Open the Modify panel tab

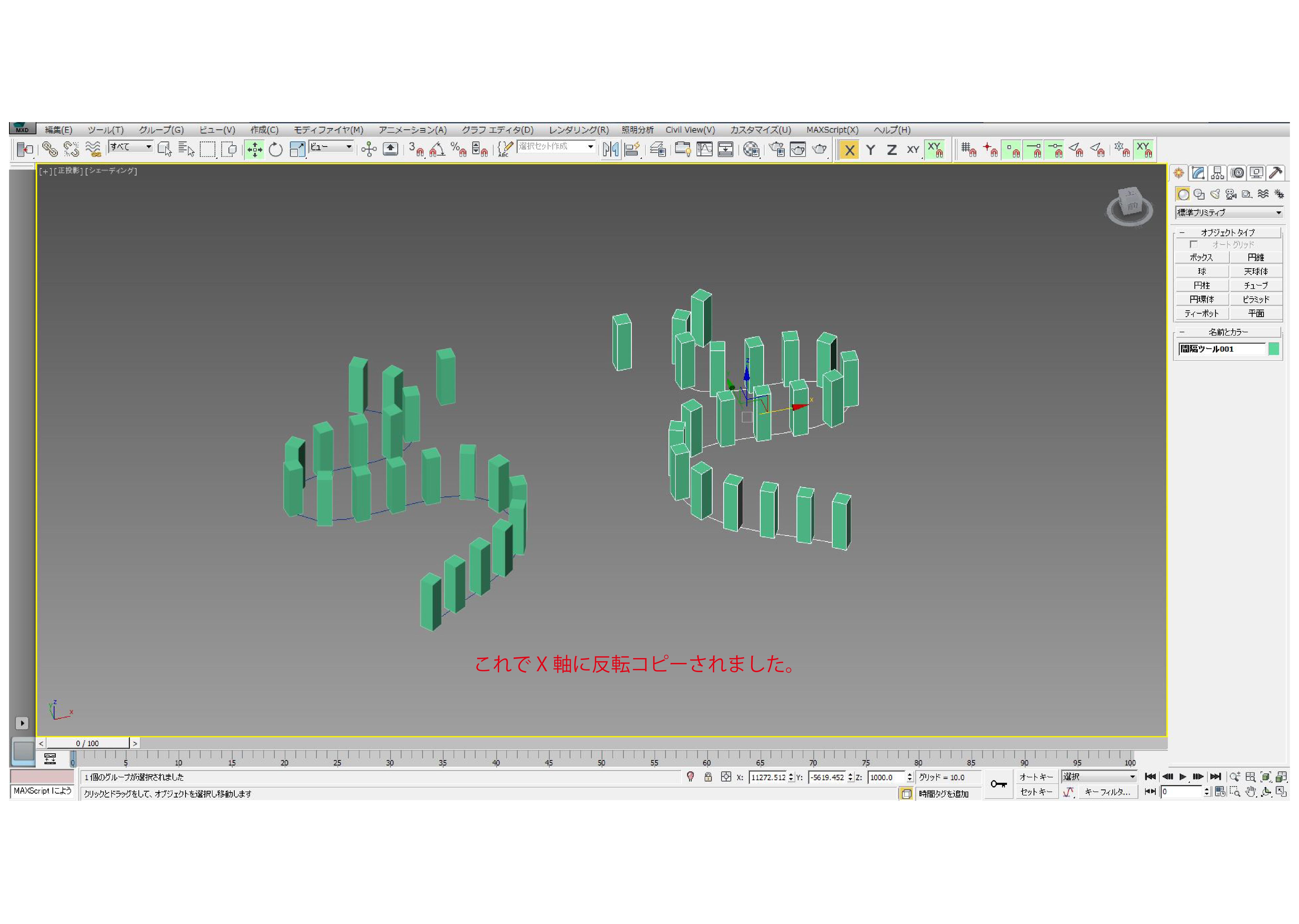(x=1198, y=173)
